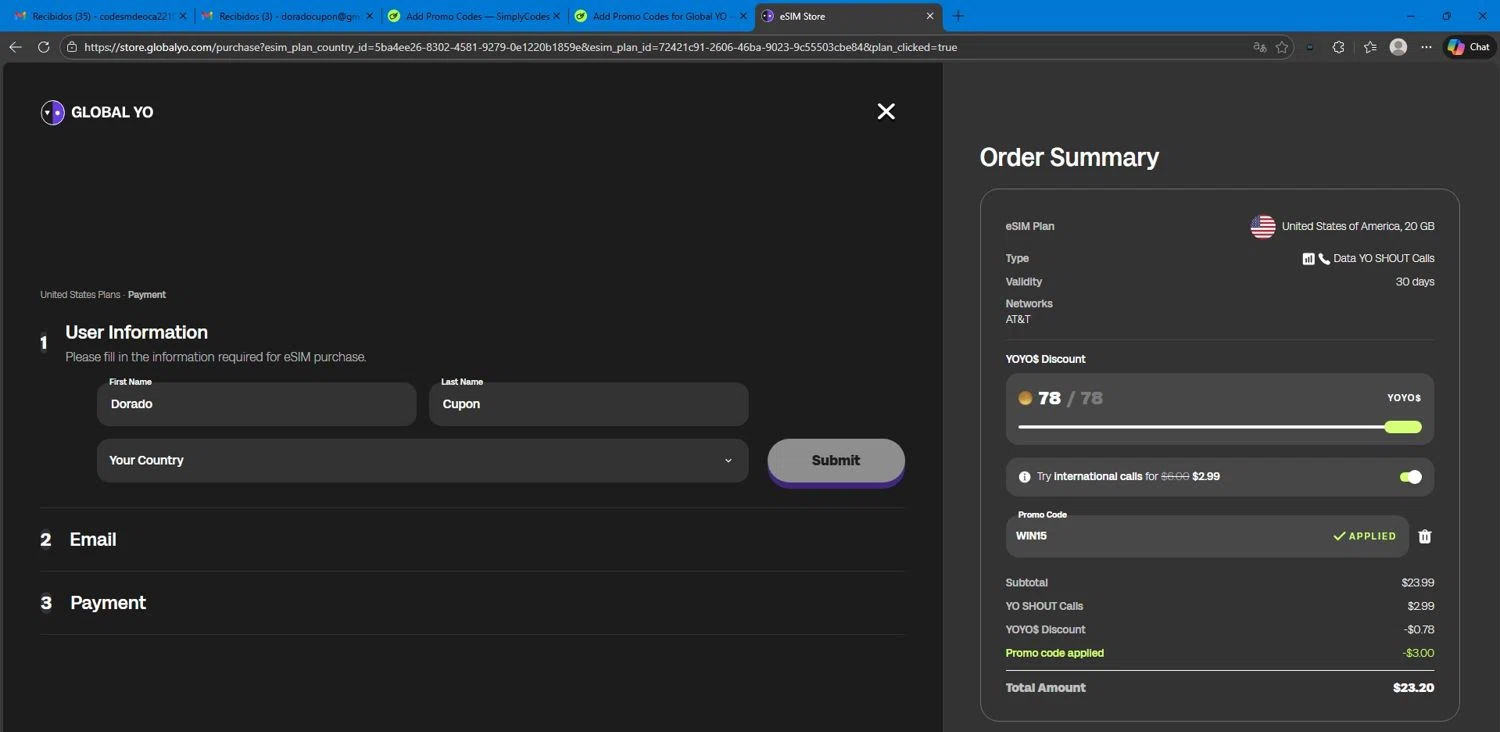This screenshot has height=732, width=1500.
Task: Click the Subtotal $23.99 value
Action: pyautogui.click(x=1418, y=583)
